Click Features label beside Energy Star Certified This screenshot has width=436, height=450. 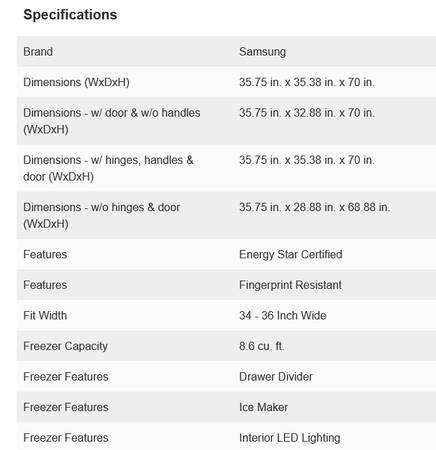45,255
